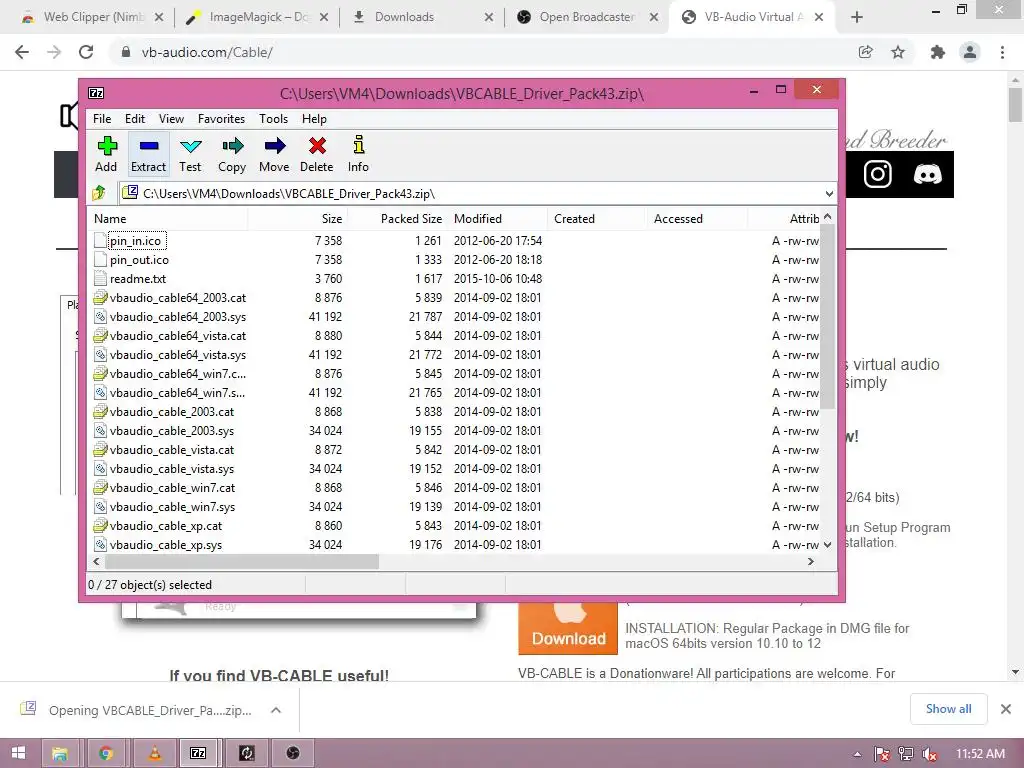Click the muted volume tray icon
The height and width of the screenshot is (768, 1024).
(930, 754)
